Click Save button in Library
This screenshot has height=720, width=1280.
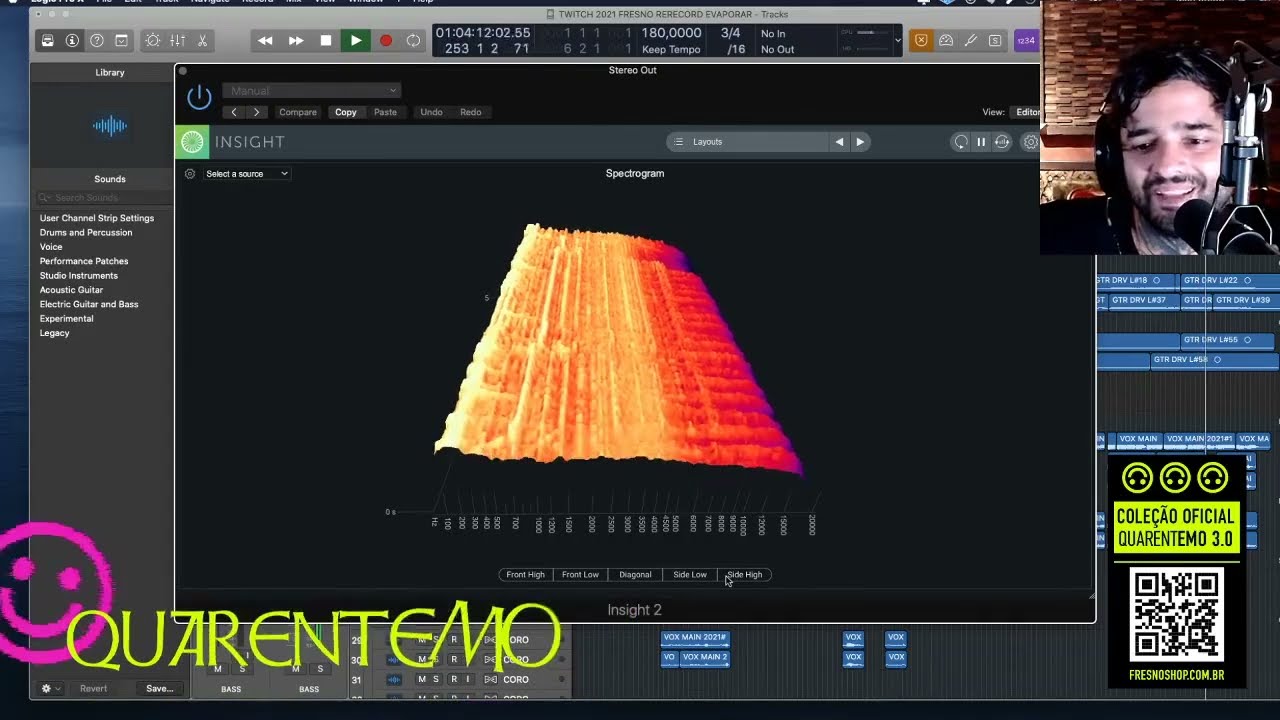pyautogui.click(x=159, y=688)
